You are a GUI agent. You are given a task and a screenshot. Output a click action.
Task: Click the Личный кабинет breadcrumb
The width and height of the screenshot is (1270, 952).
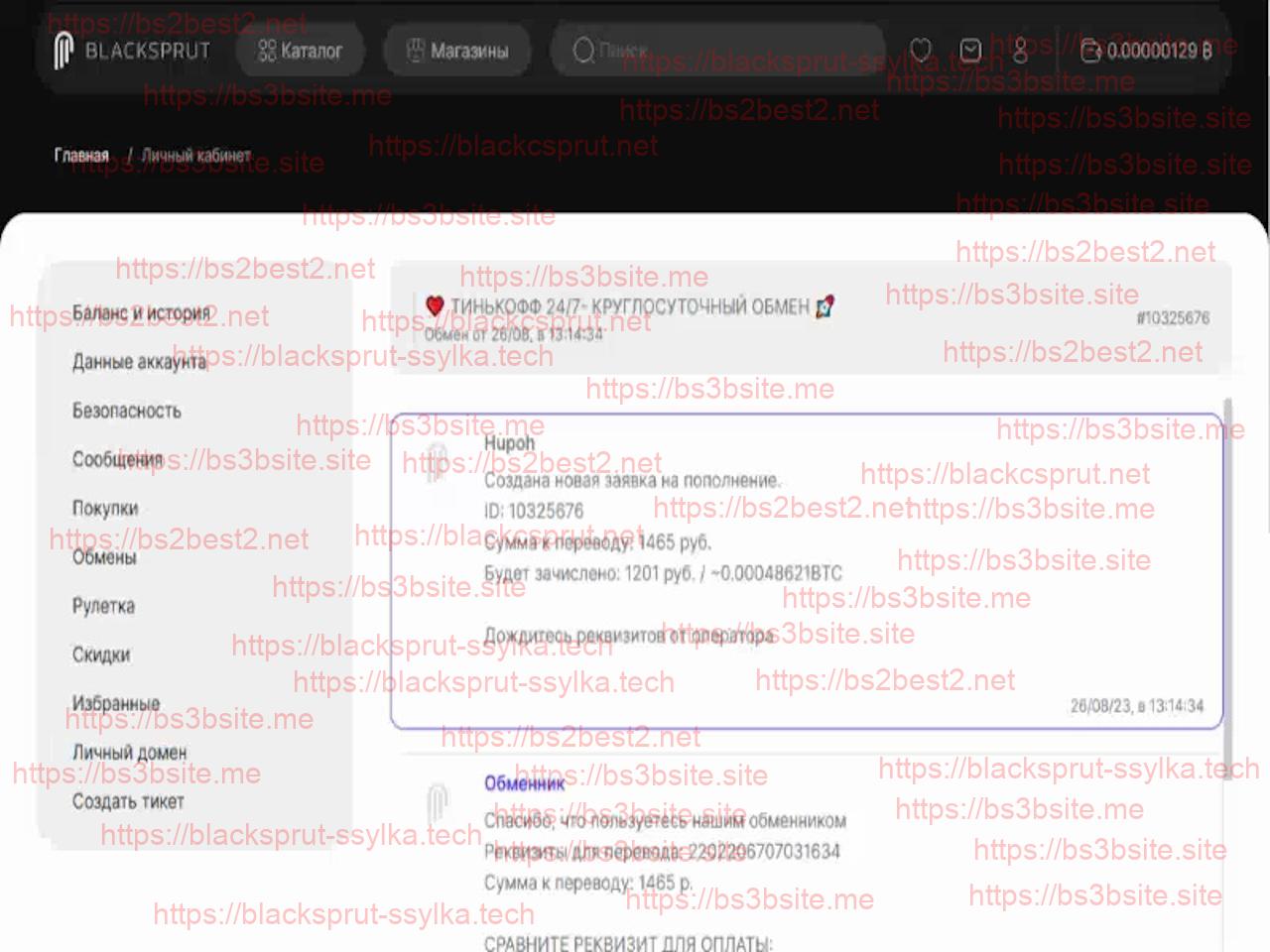[195, 156]
